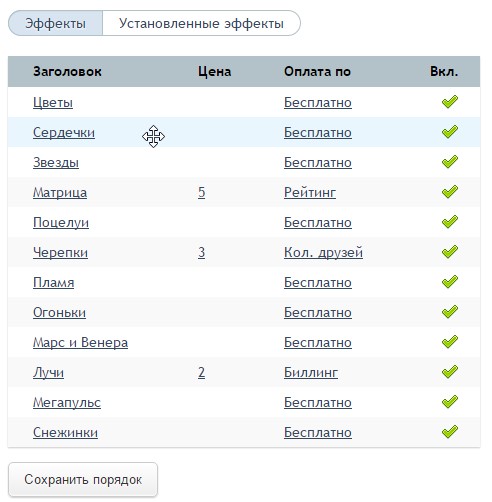Toggle the checkmark icon for Лучи
The height and width of the screenshot is (502, 492).
450,372
